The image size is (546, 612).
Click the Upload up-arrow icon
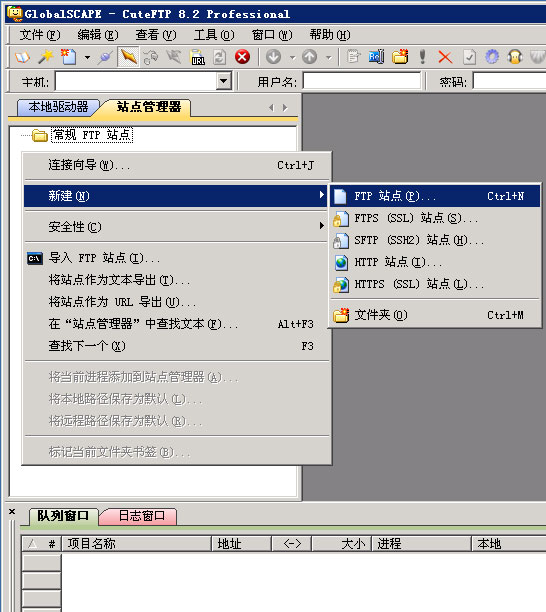pyautogui.click(x=309, y=57)
